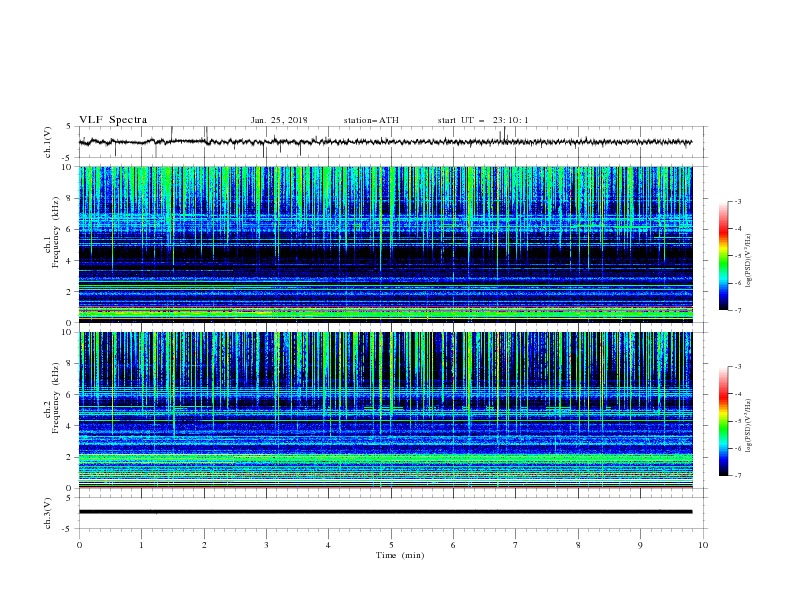Click the color scale bar beside ch.1 spectrogram
The image size is (792, 612).
pyautogui.click(x=723, y=256)
